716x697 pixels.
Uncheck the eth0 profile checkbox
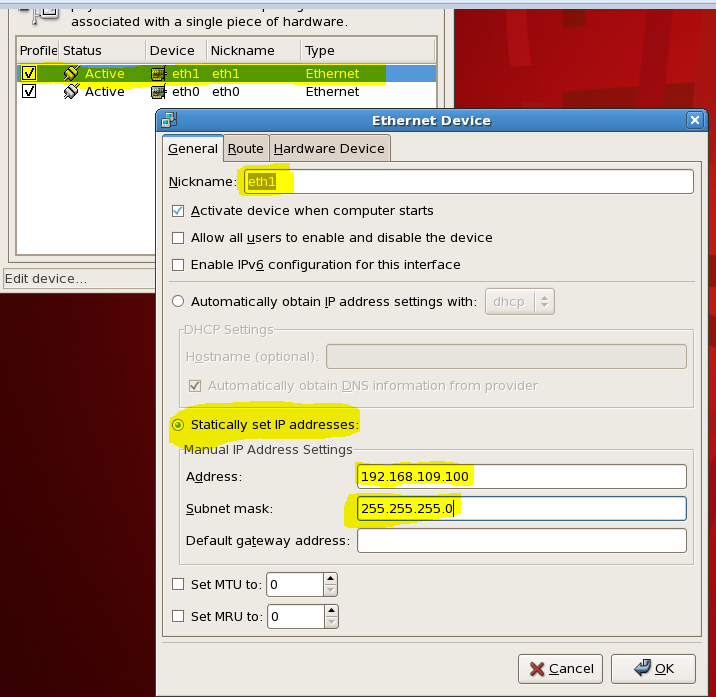point(29,91)
